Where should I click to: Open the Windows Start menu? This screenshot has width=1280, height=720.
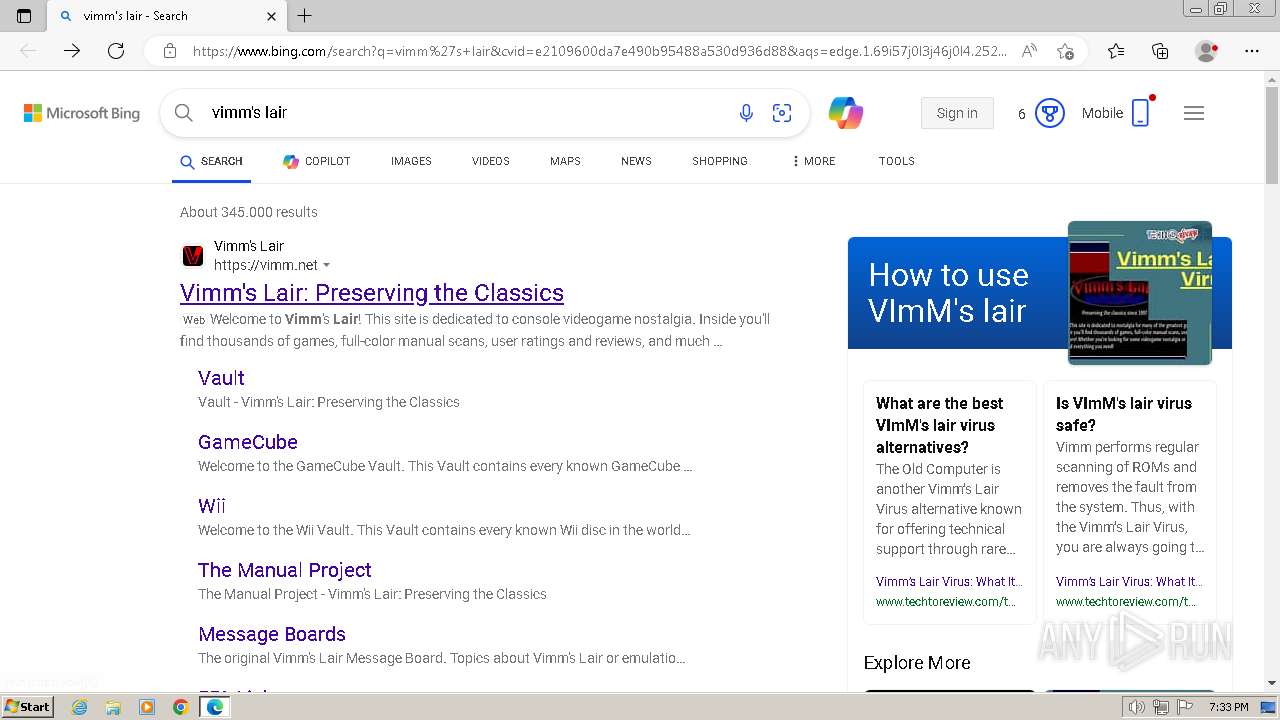point(28,707)
